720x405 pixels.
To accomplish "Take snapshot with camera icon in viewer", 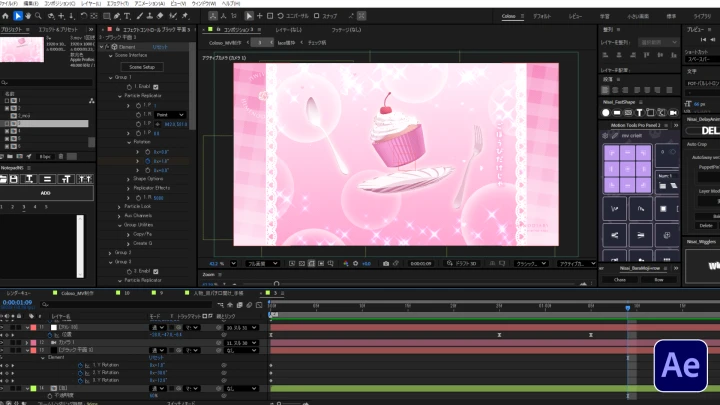I will (386, 264).
